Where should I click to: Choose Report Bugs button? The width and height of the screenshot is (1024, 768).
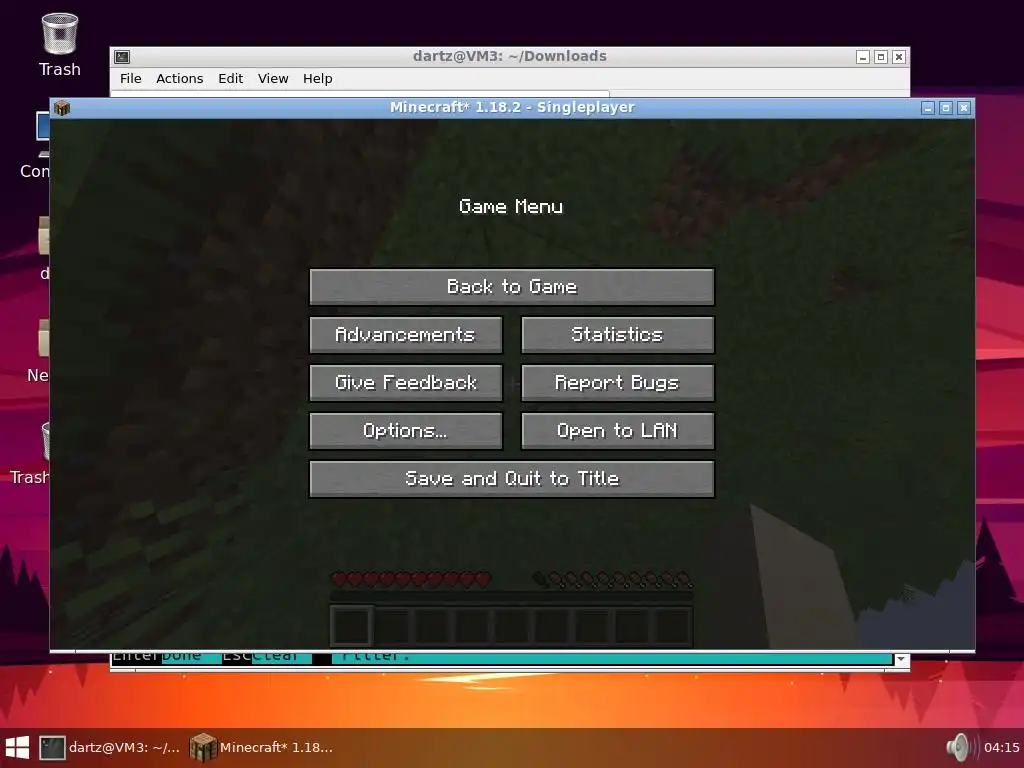tap(618, 383)
